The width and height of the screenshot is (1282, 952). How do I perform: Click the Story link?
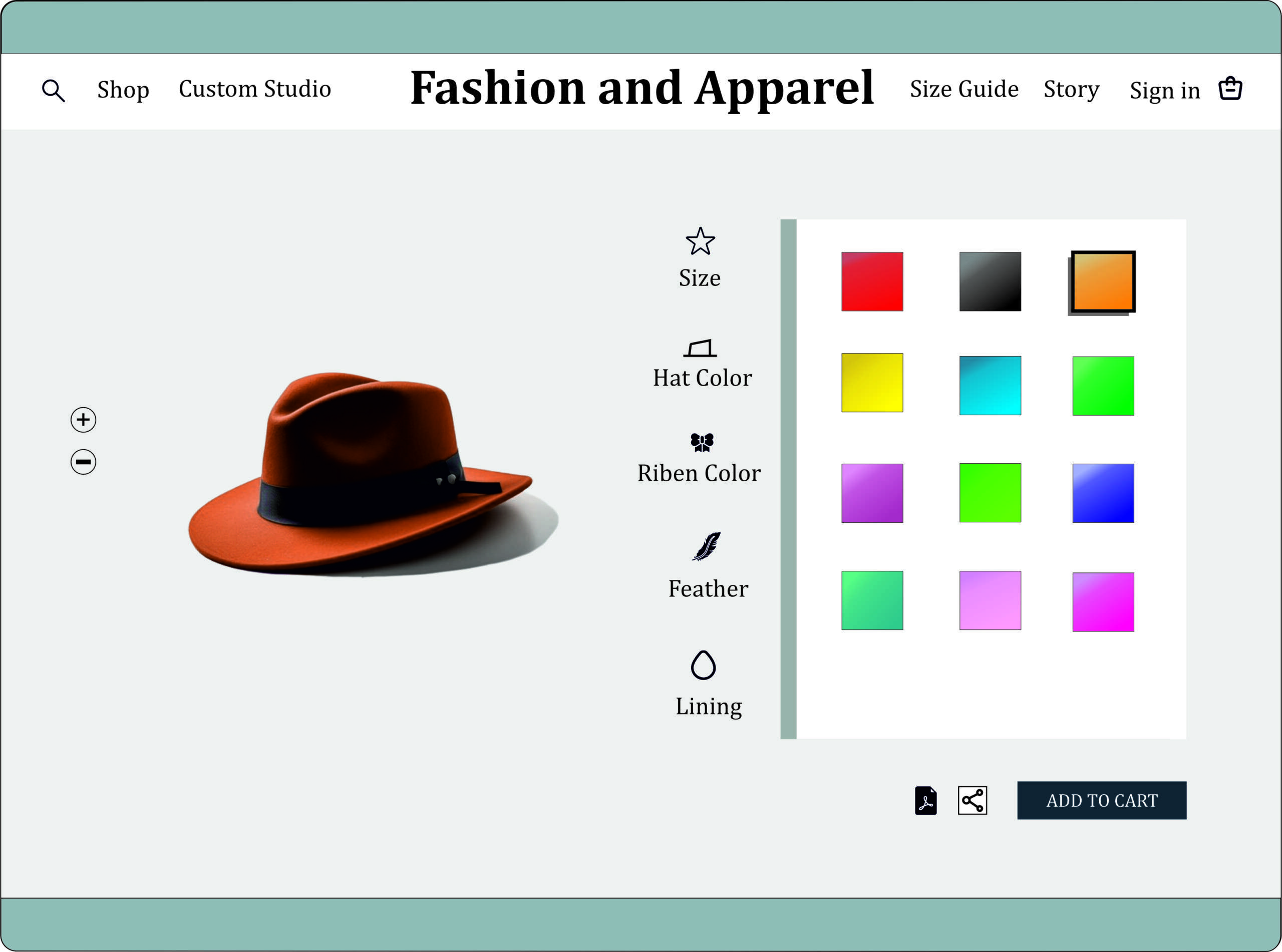(x=1071, y=89)
